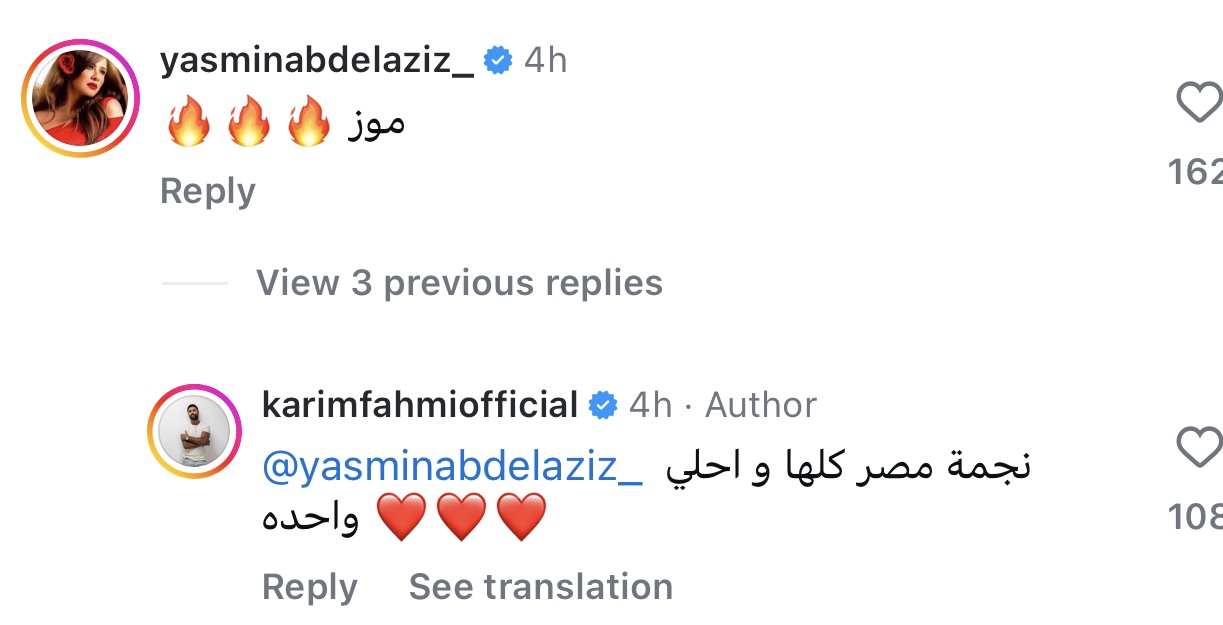The image size is (1223, 625).
Task: Open the karimfahmiofficial username link
Action: (420, 405)
